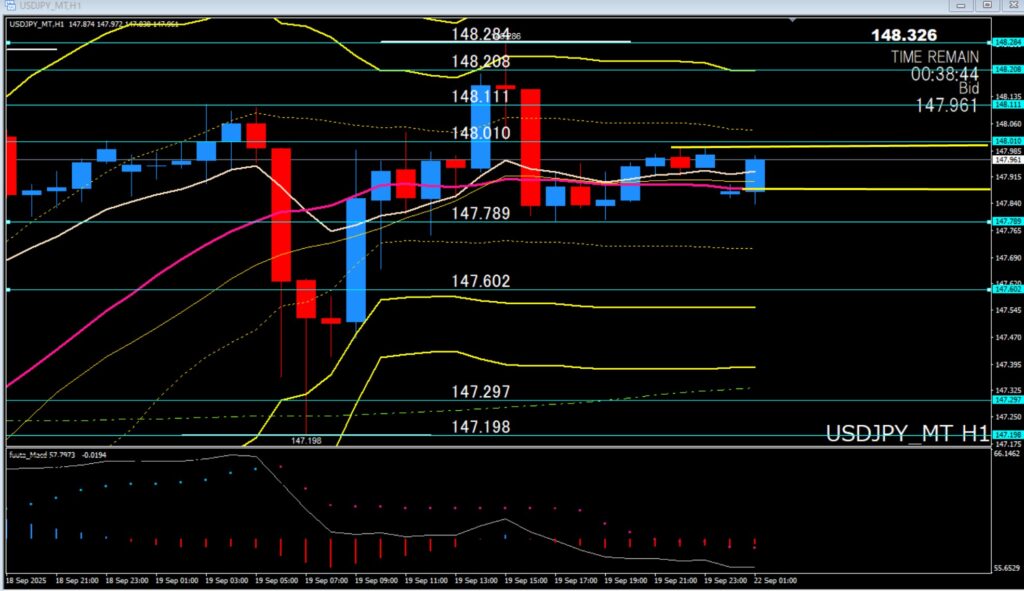Click the USDJPY_MT H1 watermark label
The width and height of the screenshot is (1024, 591).
[x=906, y=434]
